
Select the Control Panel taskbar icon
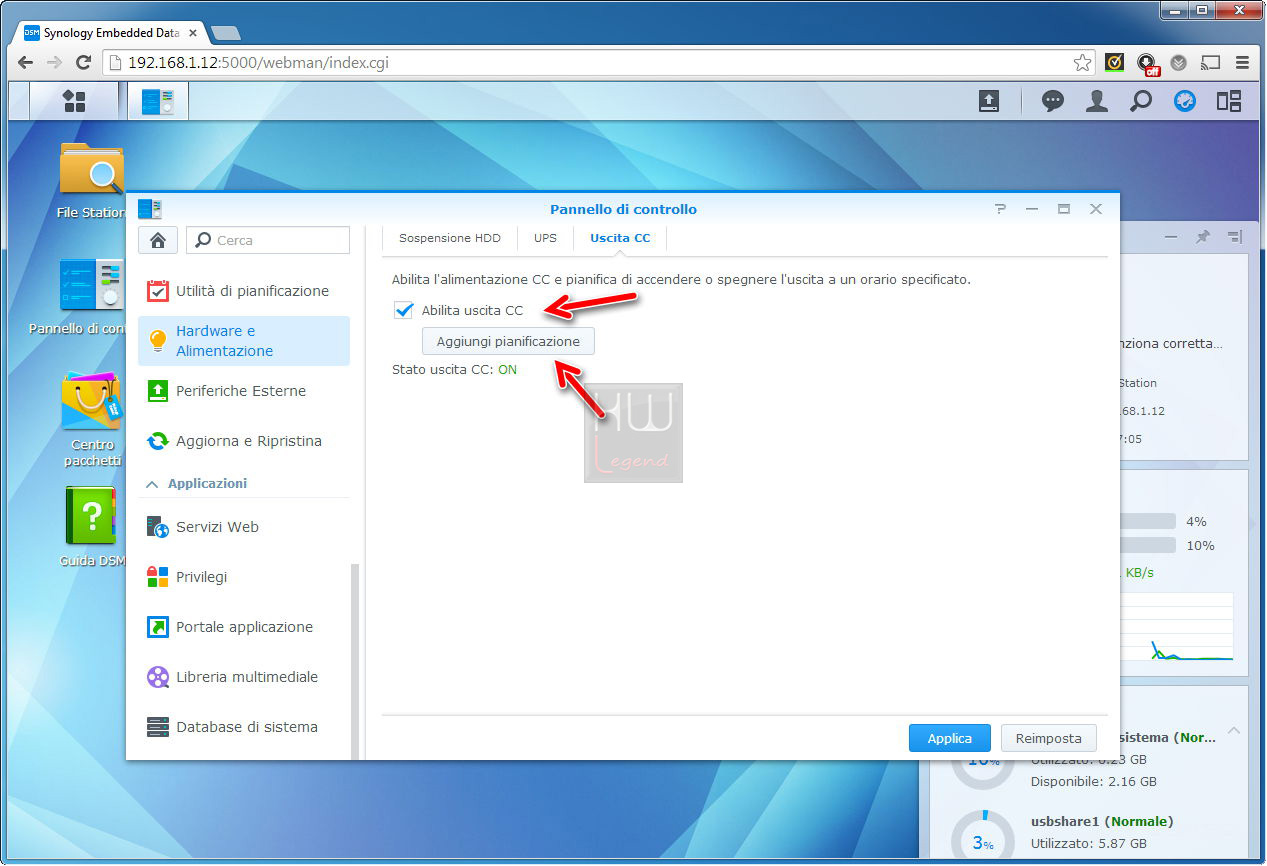point(157,101)
